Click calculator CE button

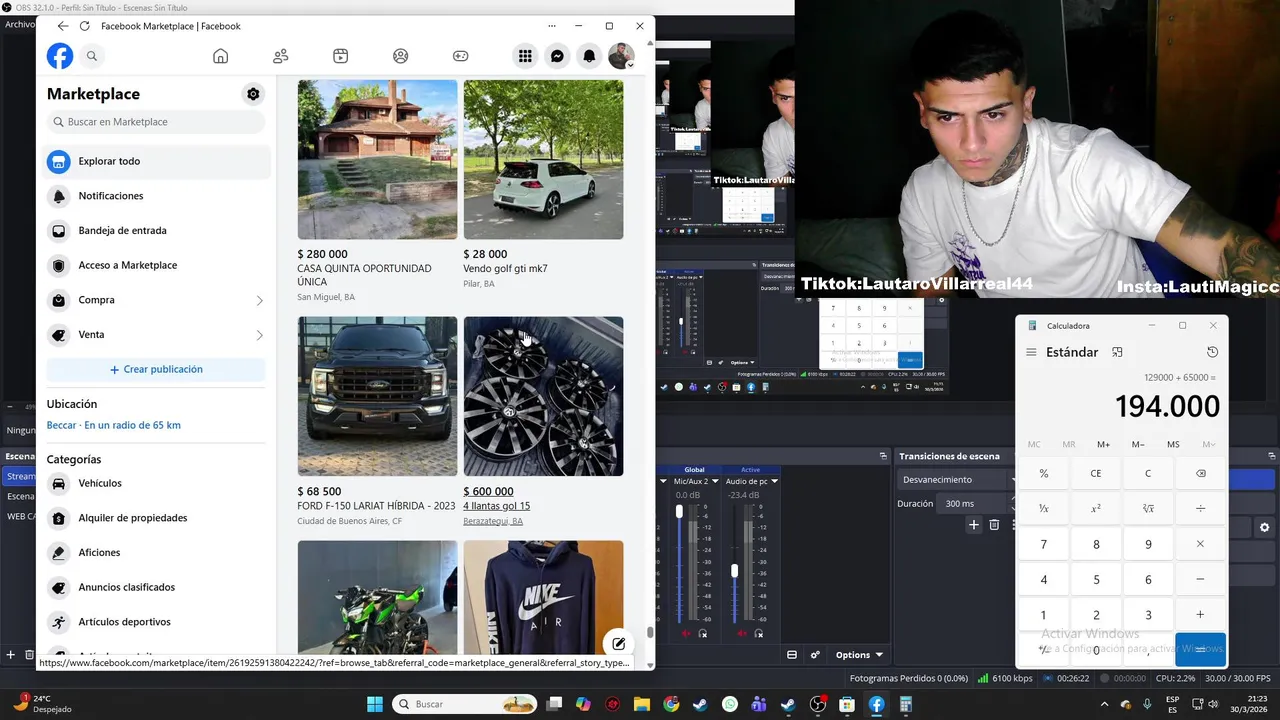tap(1096, 473)
